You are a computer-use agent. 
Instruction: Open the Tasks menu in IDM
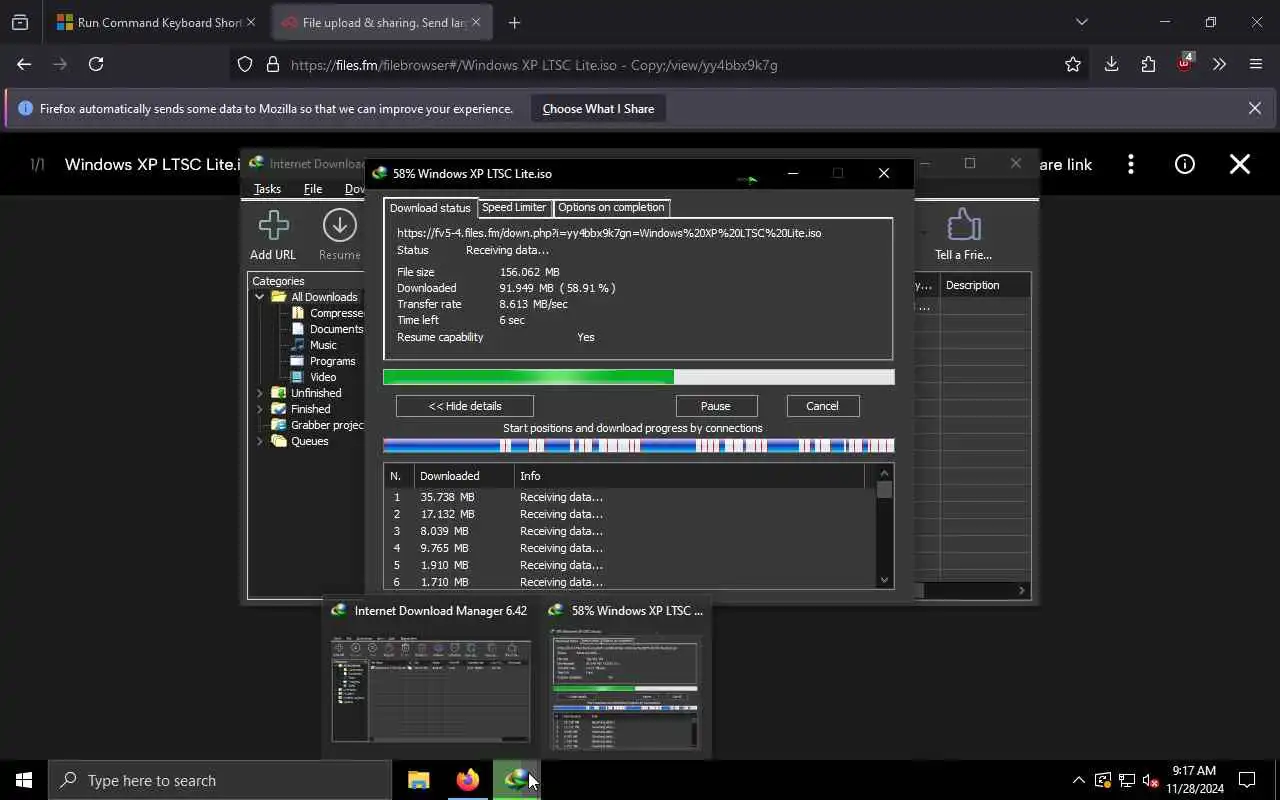(267, 189)
